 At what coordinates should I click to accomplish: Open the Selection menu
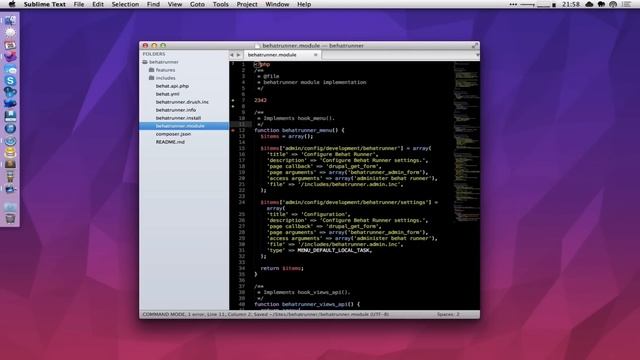125,4
